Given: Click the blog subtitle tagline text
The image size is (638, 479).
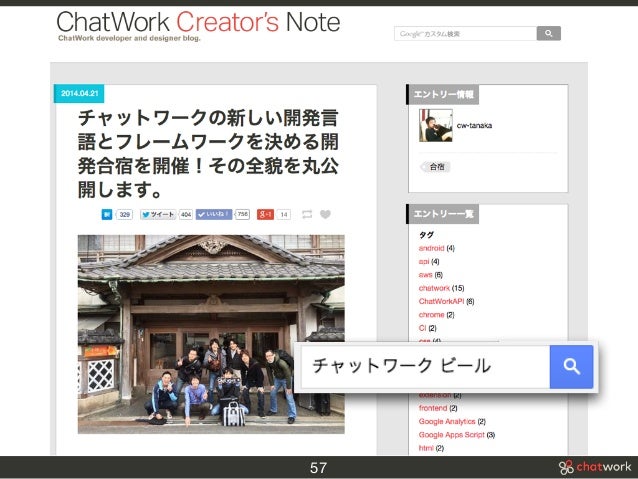Looking at the screenshot, I should click(129, 38).
